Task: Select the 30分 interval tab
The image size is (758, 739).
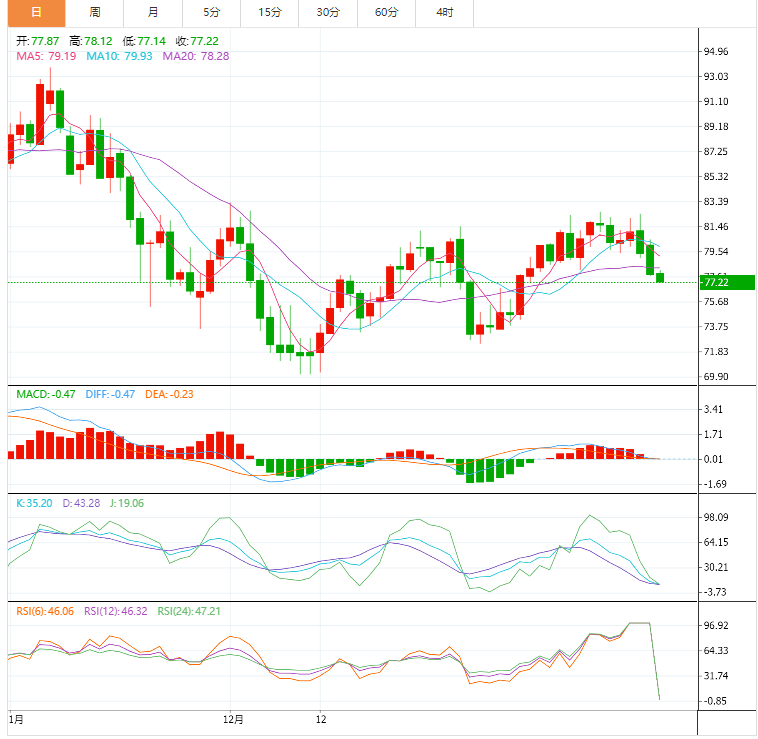Action: coord(327,13)
